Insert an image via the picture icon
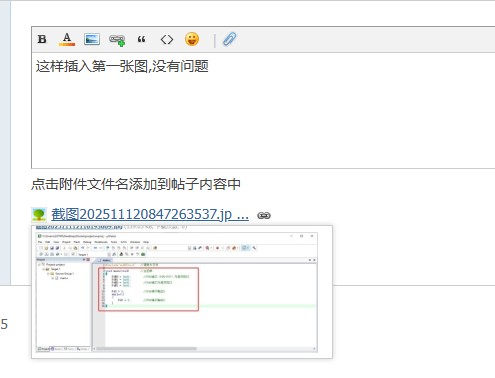 tap(92, 39)
